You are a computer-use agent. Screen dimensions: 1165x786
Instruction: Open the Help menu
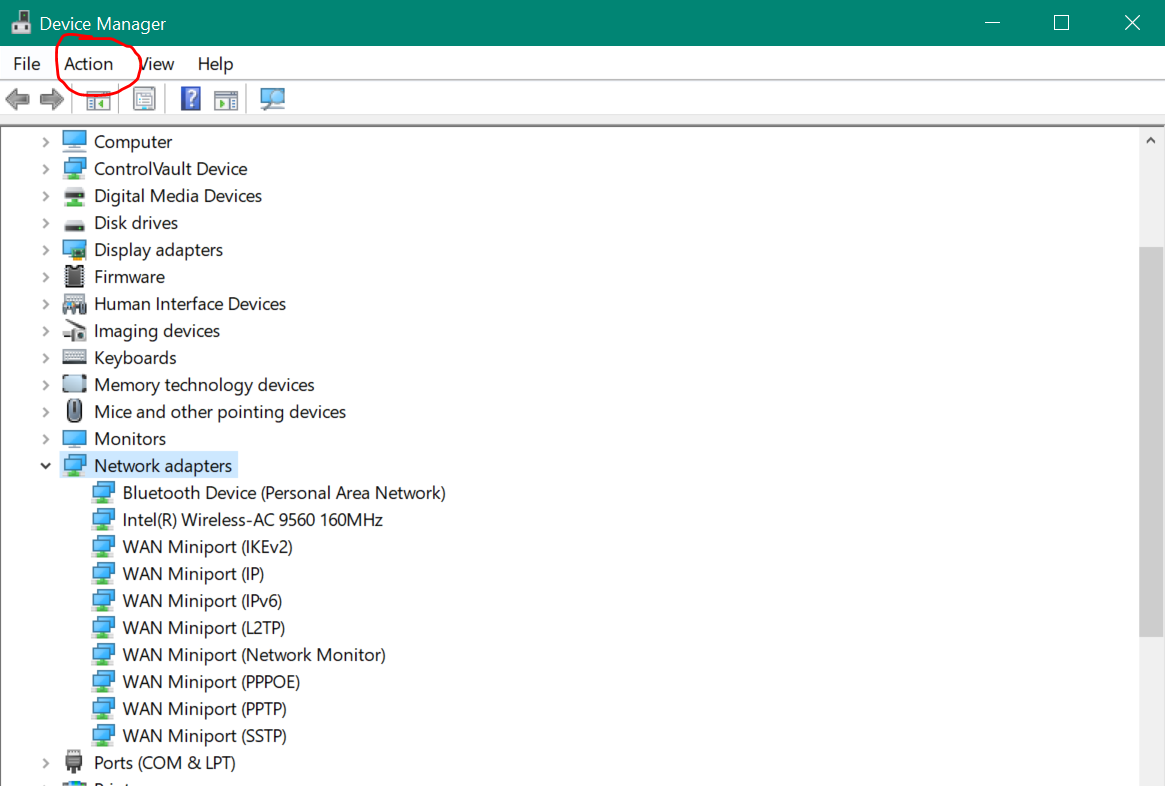215,63
